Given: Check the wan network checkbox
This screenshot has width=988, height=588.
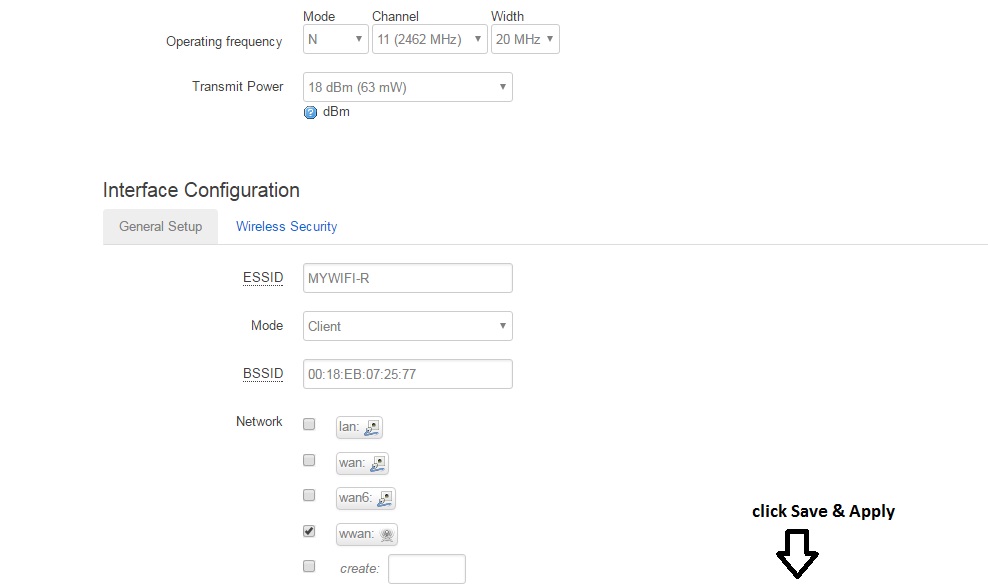Looking at the screenshot, I should coord(309,460).
